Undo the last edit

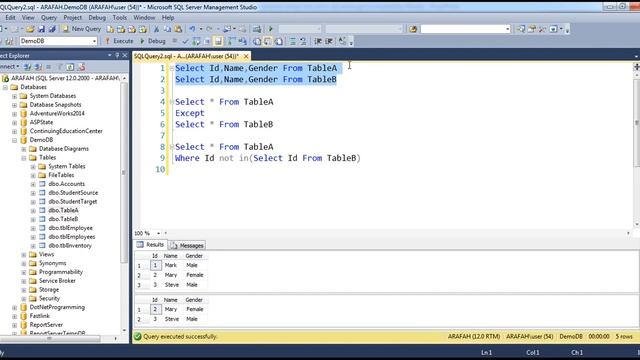(191, 29)
